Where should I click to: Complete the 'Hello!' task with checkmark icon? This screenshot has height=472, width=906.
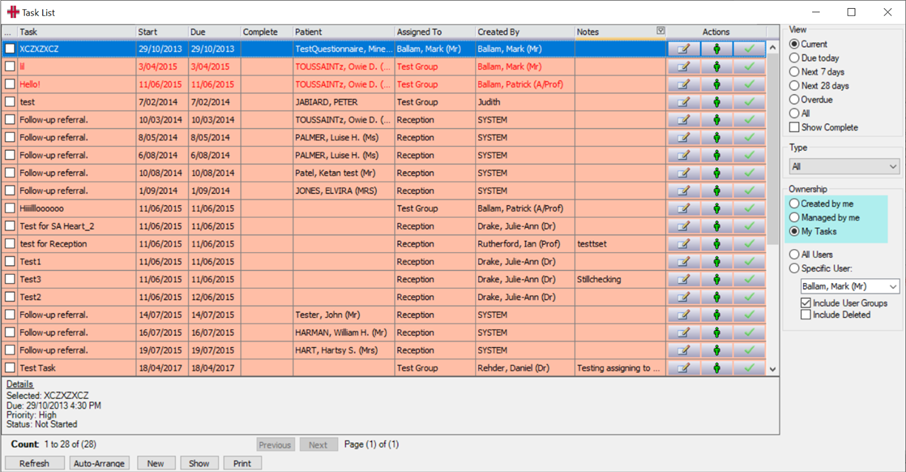749,84
